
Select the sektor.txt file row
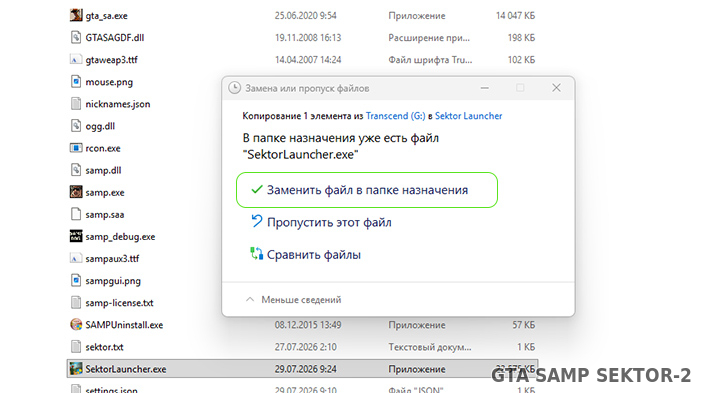pyautogui.click(x=302, y=346)
